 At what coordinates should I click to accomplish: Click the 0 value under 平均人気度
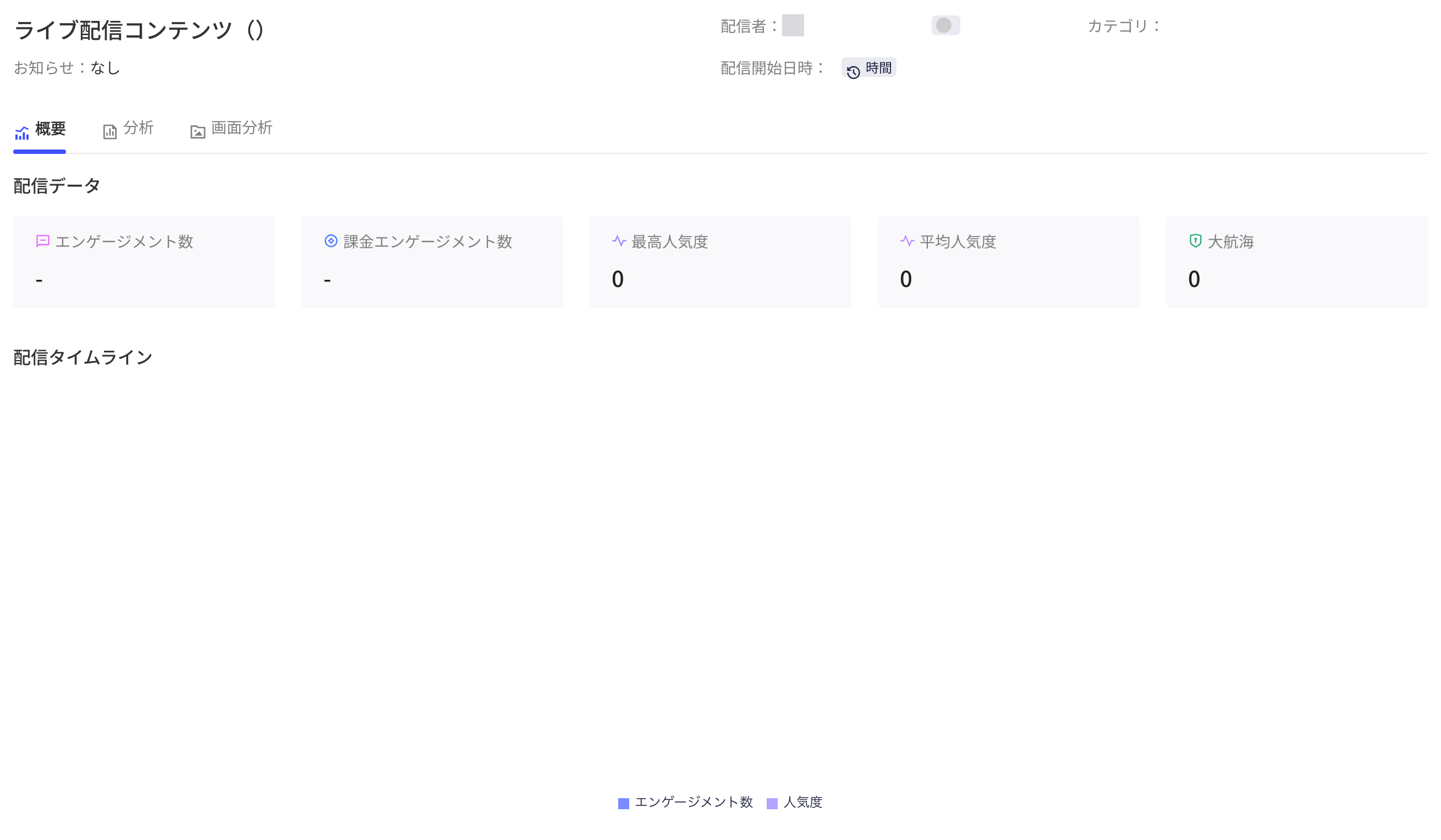(x=906, y=279)
